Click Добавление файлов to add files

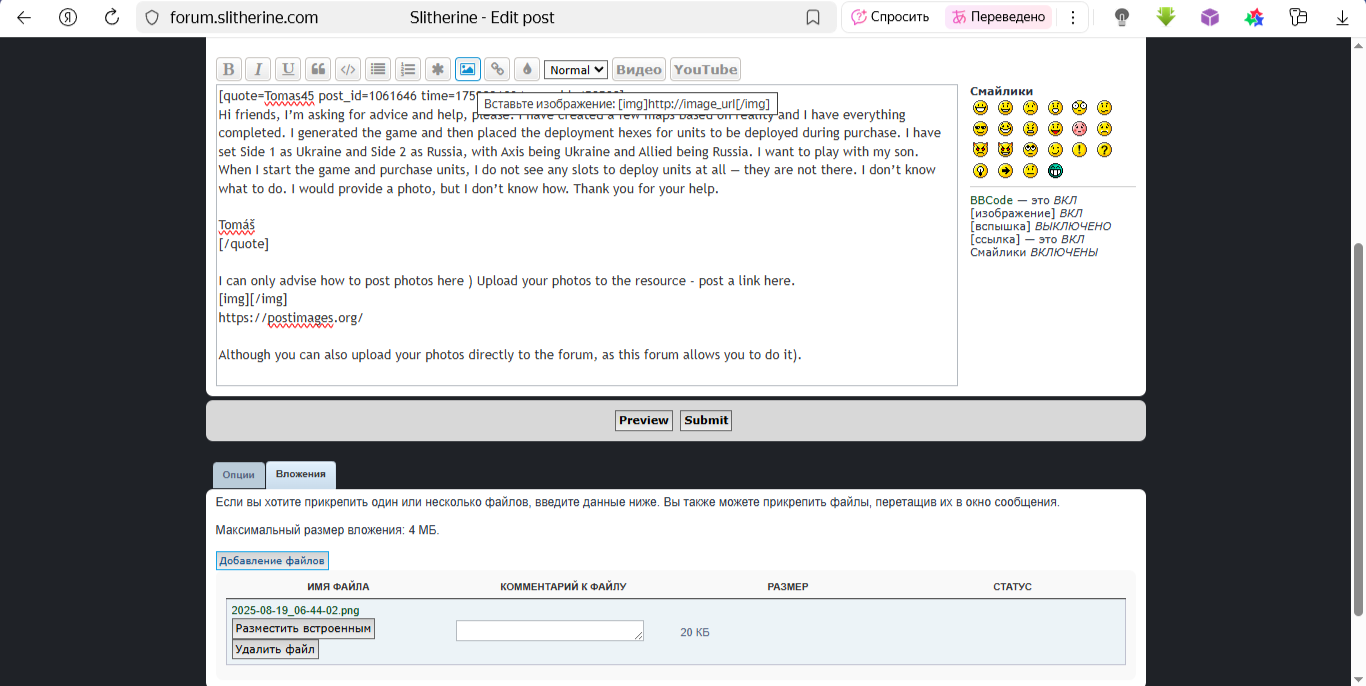(272, 561)
